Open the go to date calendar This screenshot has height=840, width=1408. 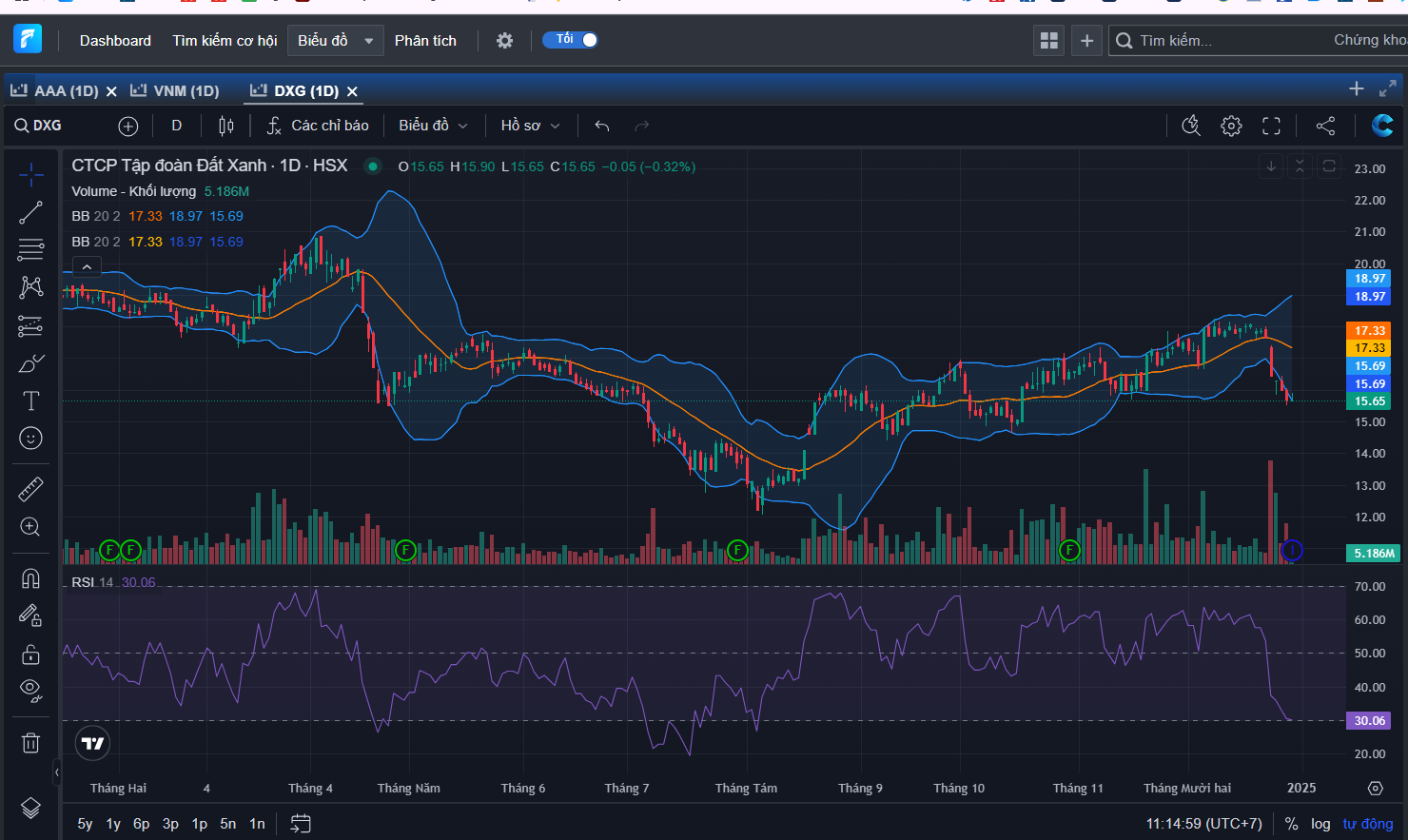pyautogui.click(x=301, y=824)
